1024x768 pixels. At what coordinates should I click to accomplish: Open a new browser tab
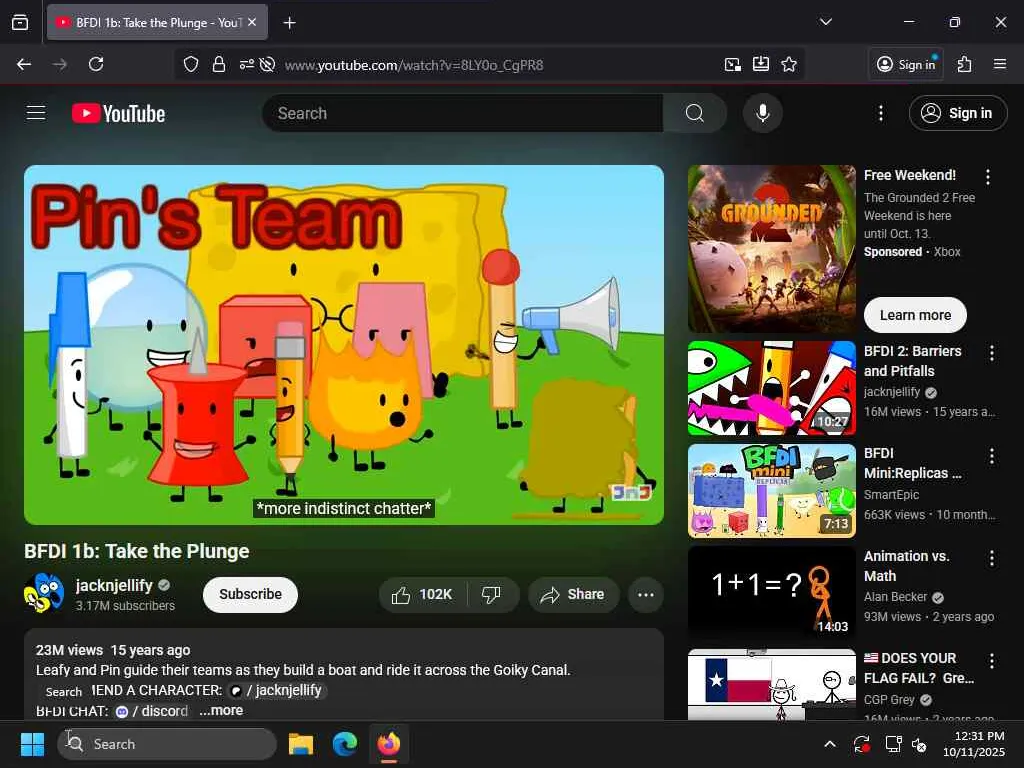click(289, 23)
